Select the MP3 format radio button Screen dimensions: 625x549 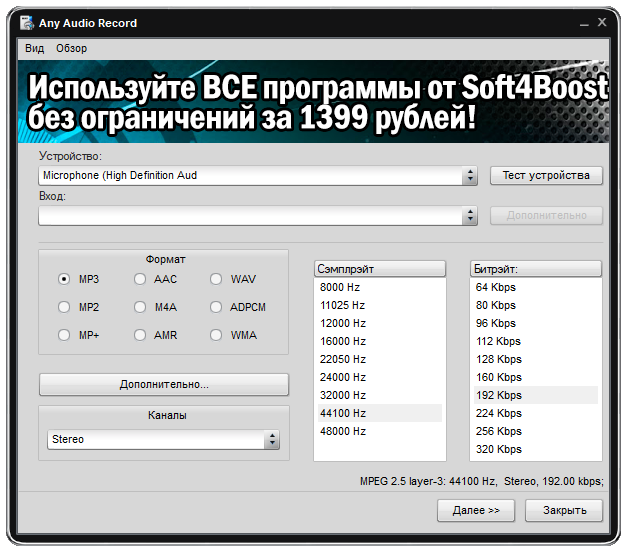pos(64,279)
